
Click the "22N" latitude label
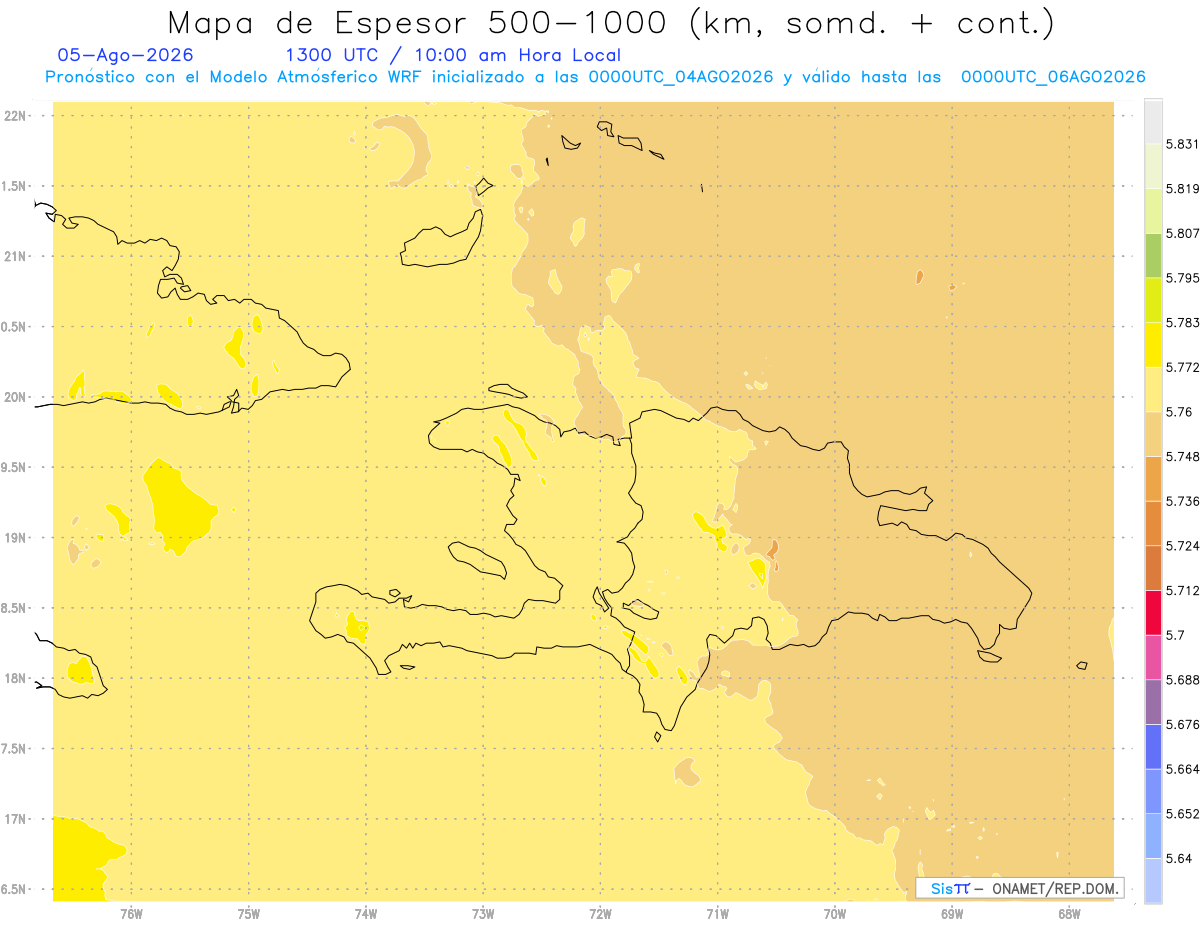(15, 116)
